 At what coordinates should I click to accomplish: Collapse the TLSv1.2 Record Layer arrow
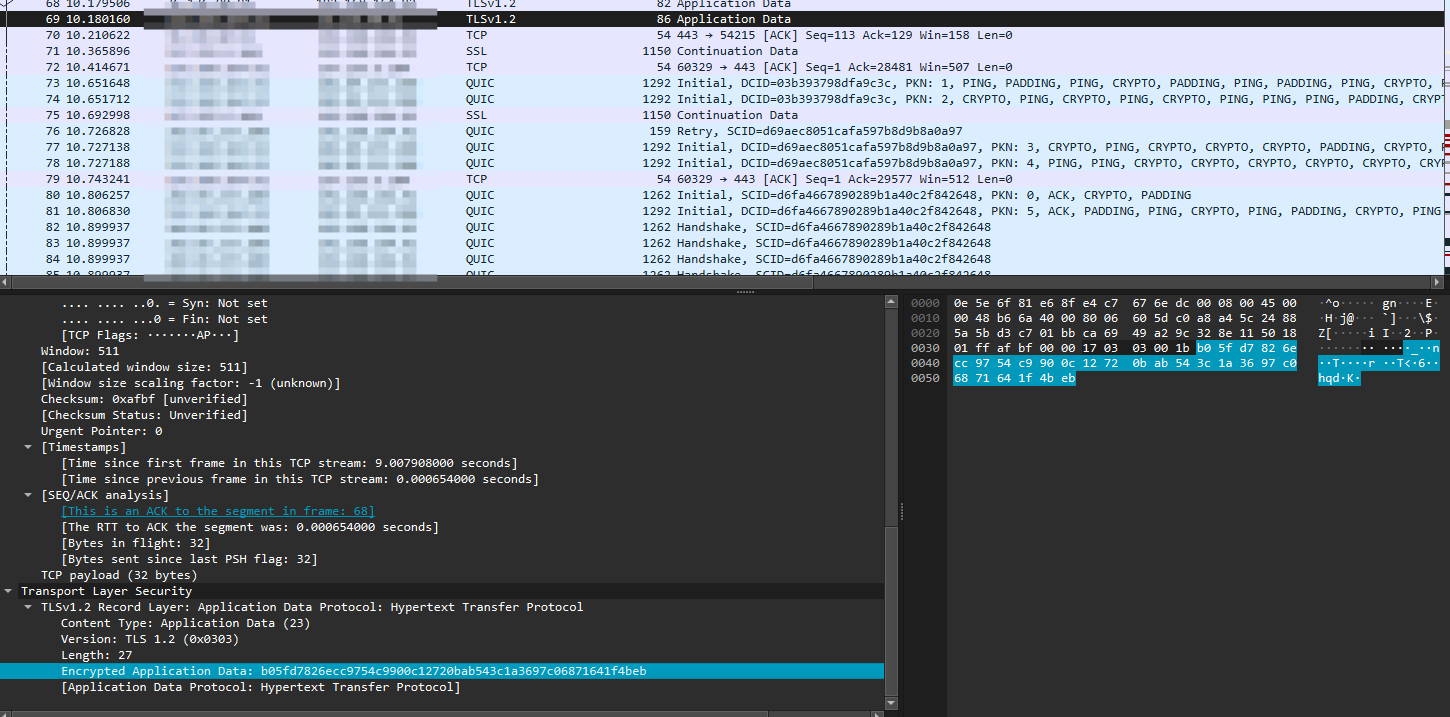(x=29, y=607)
